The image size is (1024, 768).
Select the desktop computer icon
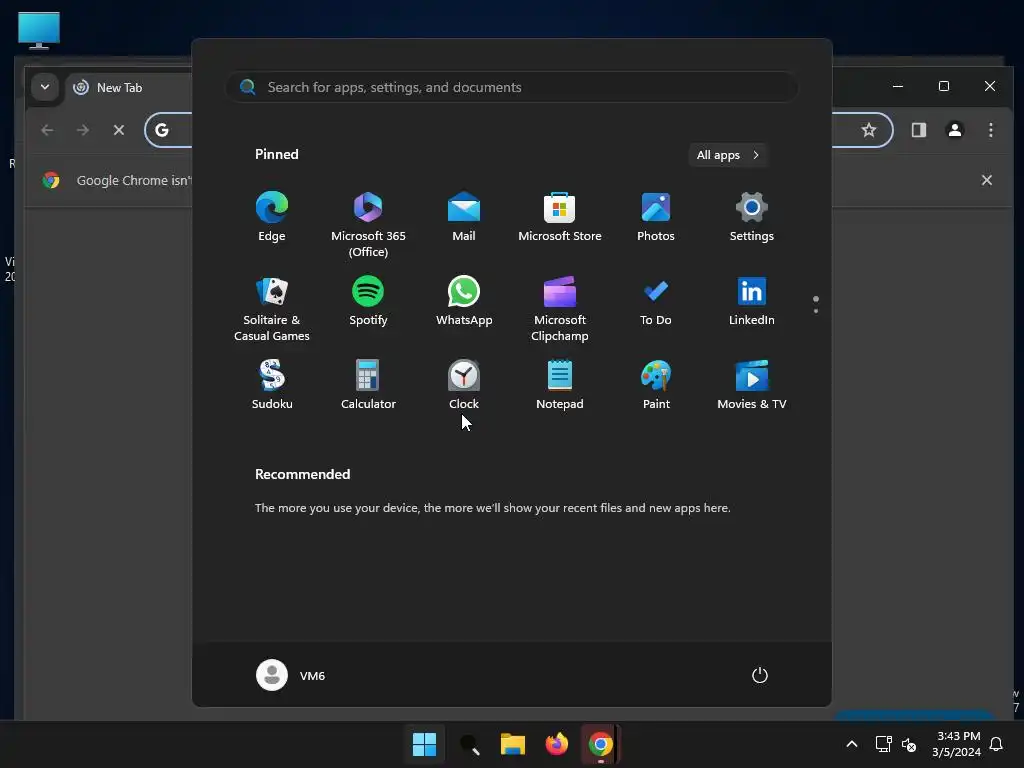click(39, 31)
